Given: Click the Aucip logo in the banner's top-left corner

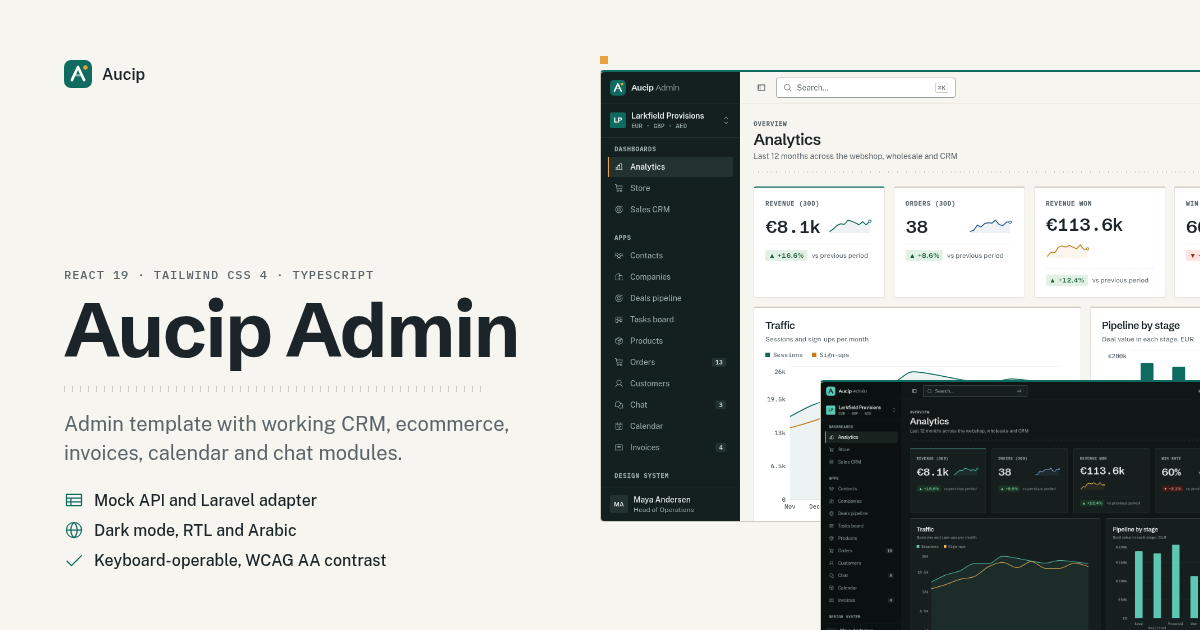Looking at the screenshot, I should coord(78,74).
